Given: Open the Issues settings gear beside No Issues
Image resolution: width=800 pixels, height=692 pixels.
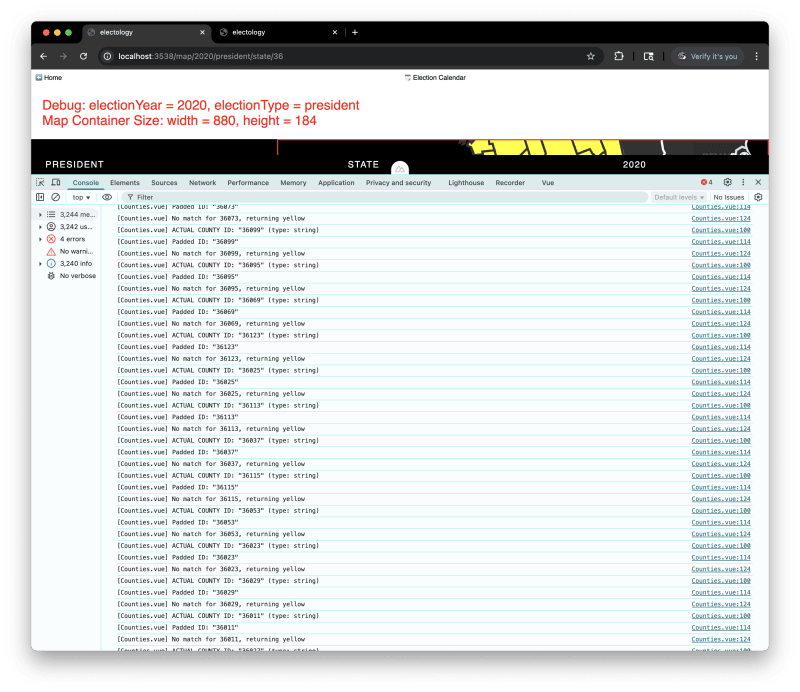Looking at the screenshot, I should 758,197.
